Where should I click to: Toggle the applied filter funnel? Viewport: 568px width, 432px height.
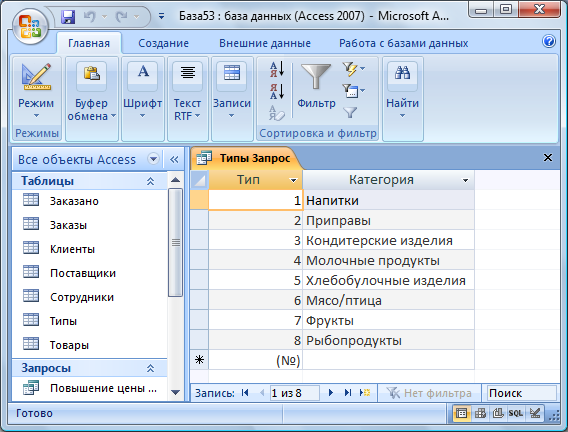click(350, 113)
